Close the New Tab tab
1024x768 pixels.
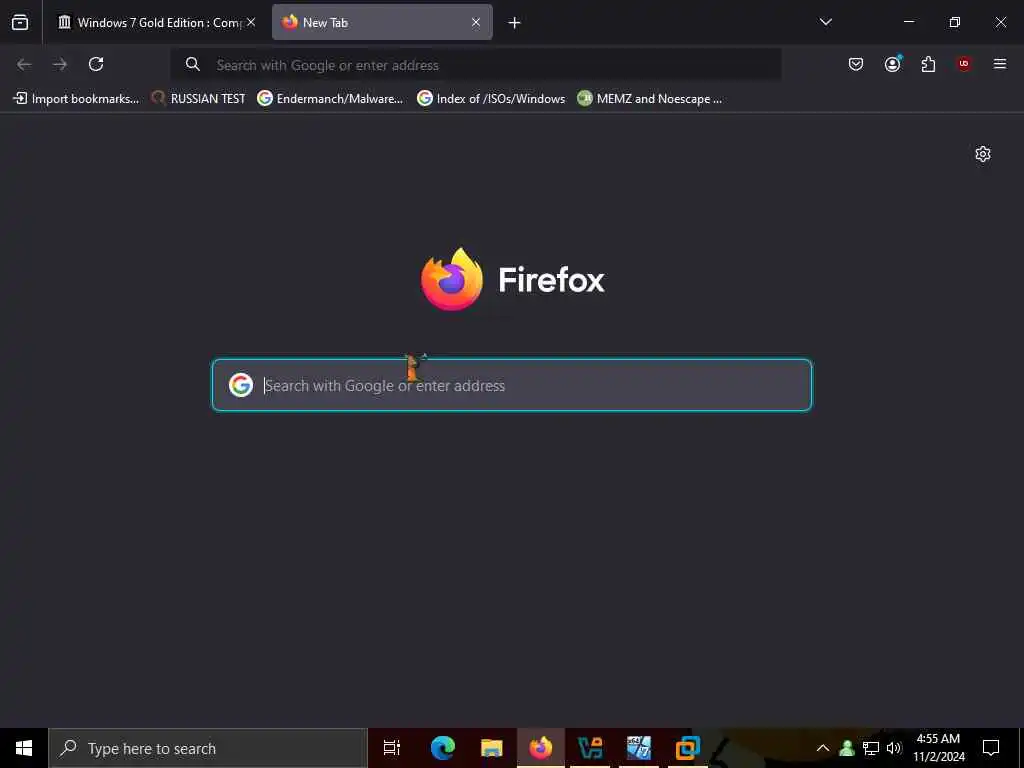click(476, 22)
